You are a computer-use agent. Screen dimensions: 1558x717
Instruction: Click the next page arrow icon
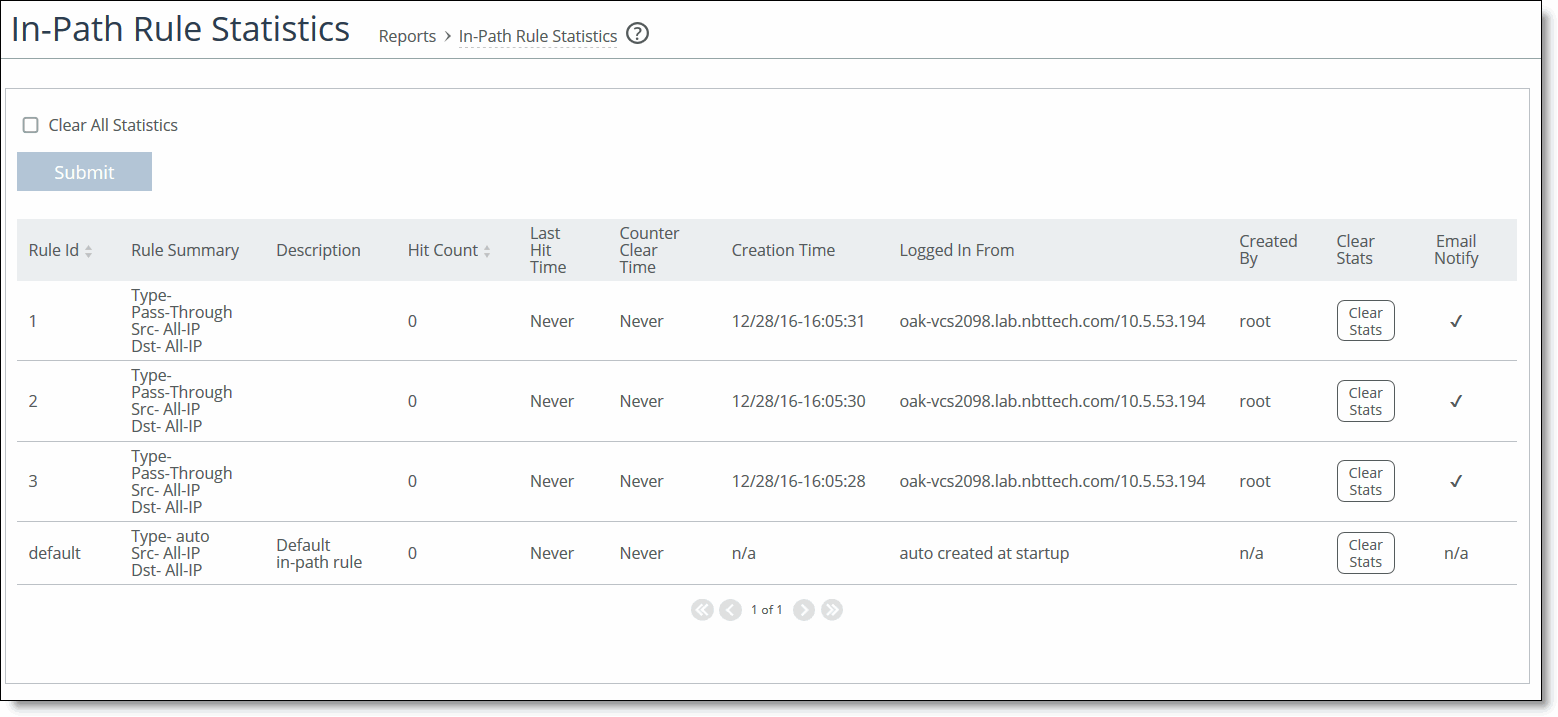[803, 609]
